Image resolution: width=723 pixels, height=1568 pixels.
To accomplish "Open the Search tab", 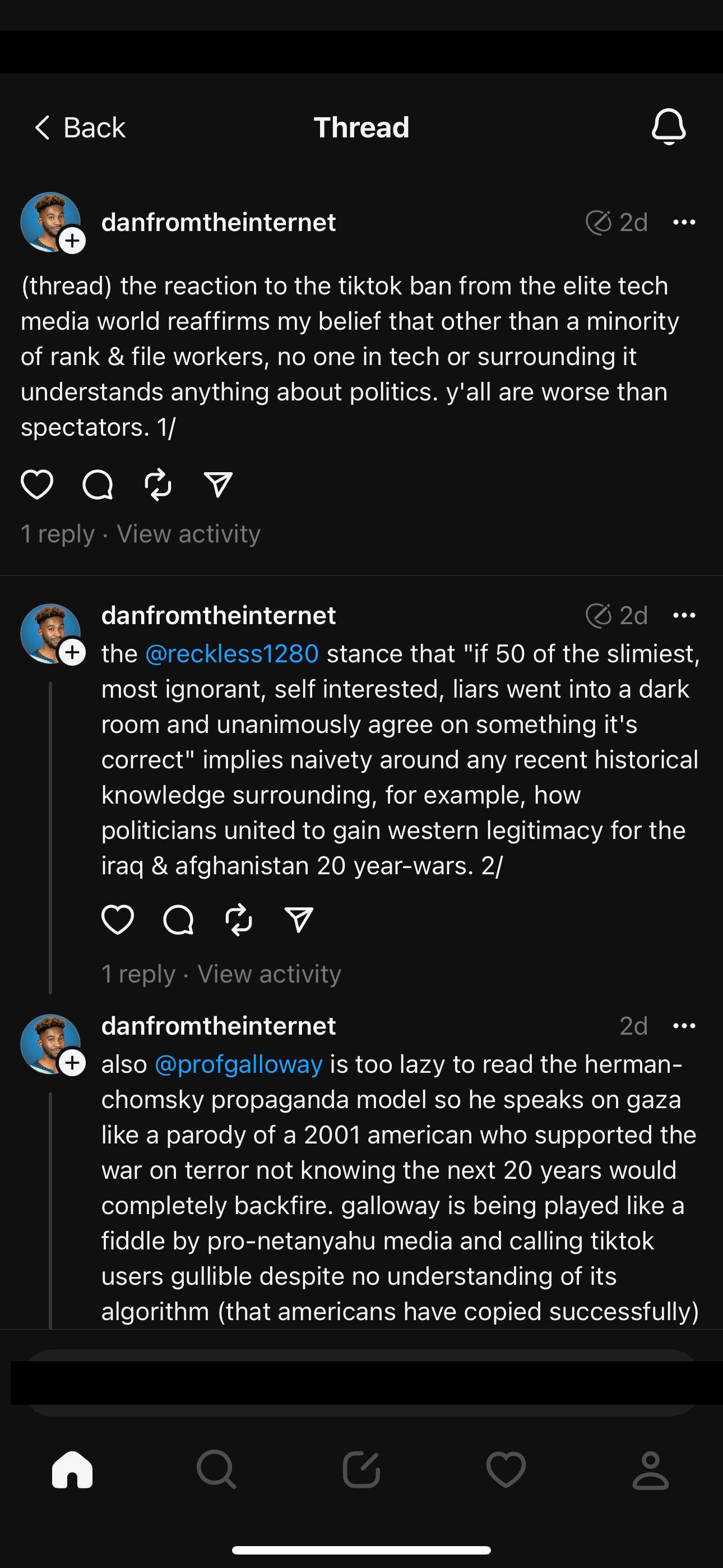I will point(216,1470).
